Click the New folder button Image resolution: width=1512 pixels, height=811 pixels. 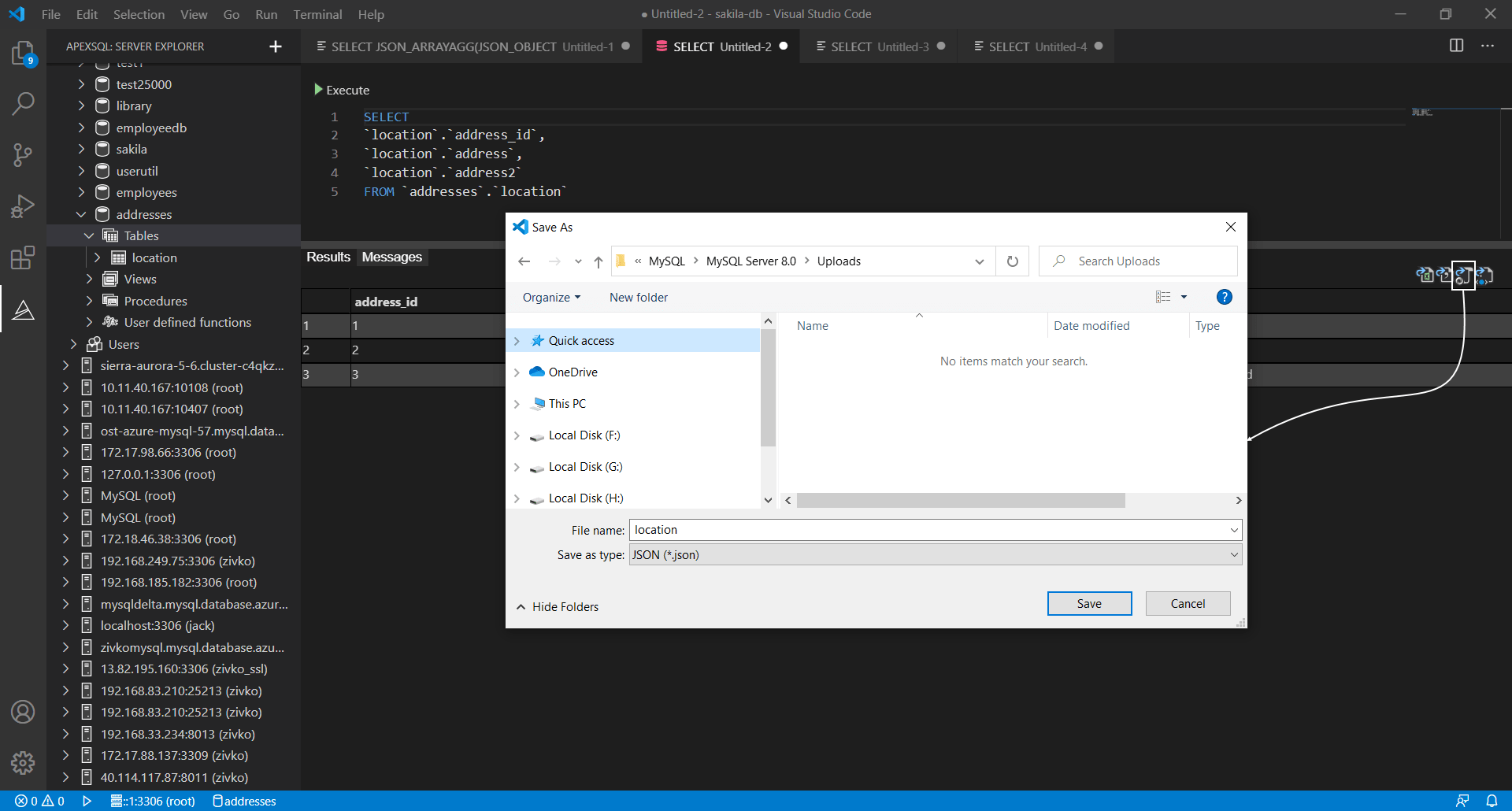coord(639,298)
